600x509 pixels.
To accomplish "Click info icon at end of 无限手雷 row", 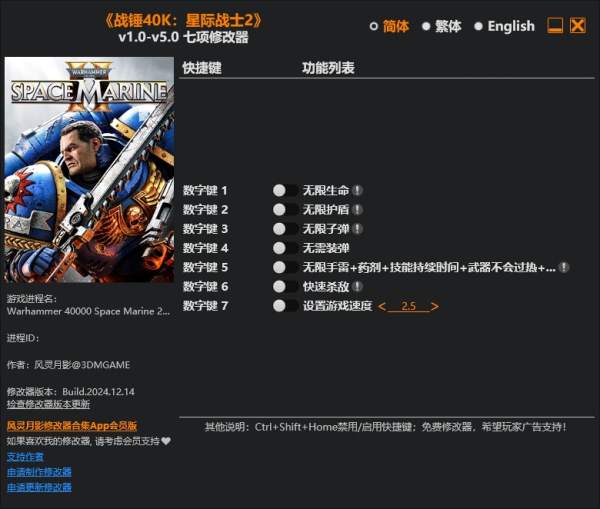I will click(564, 267).
